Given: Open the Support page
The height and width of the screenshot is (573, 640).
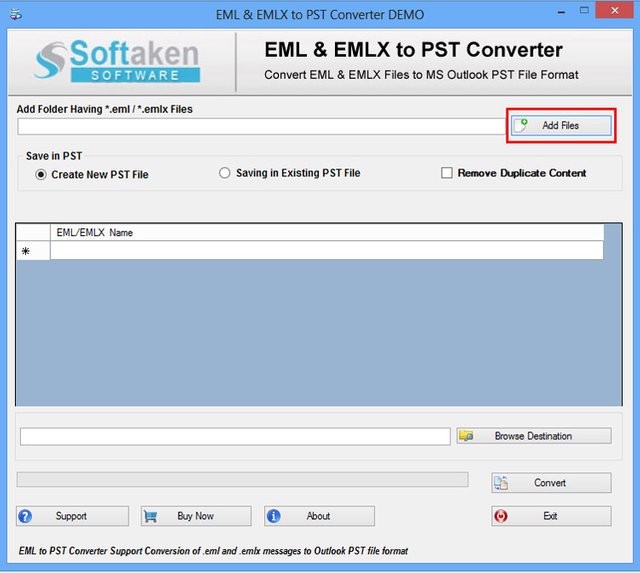Looking at the screenshot, I should (72, 516).
